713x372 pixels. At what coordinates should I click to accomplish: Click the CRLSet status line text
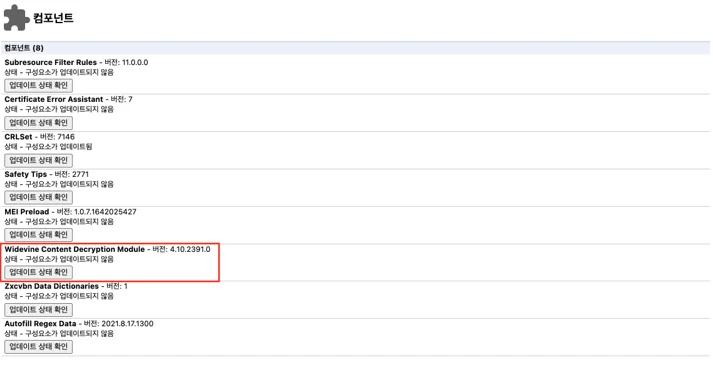click(x=48, y=147)
